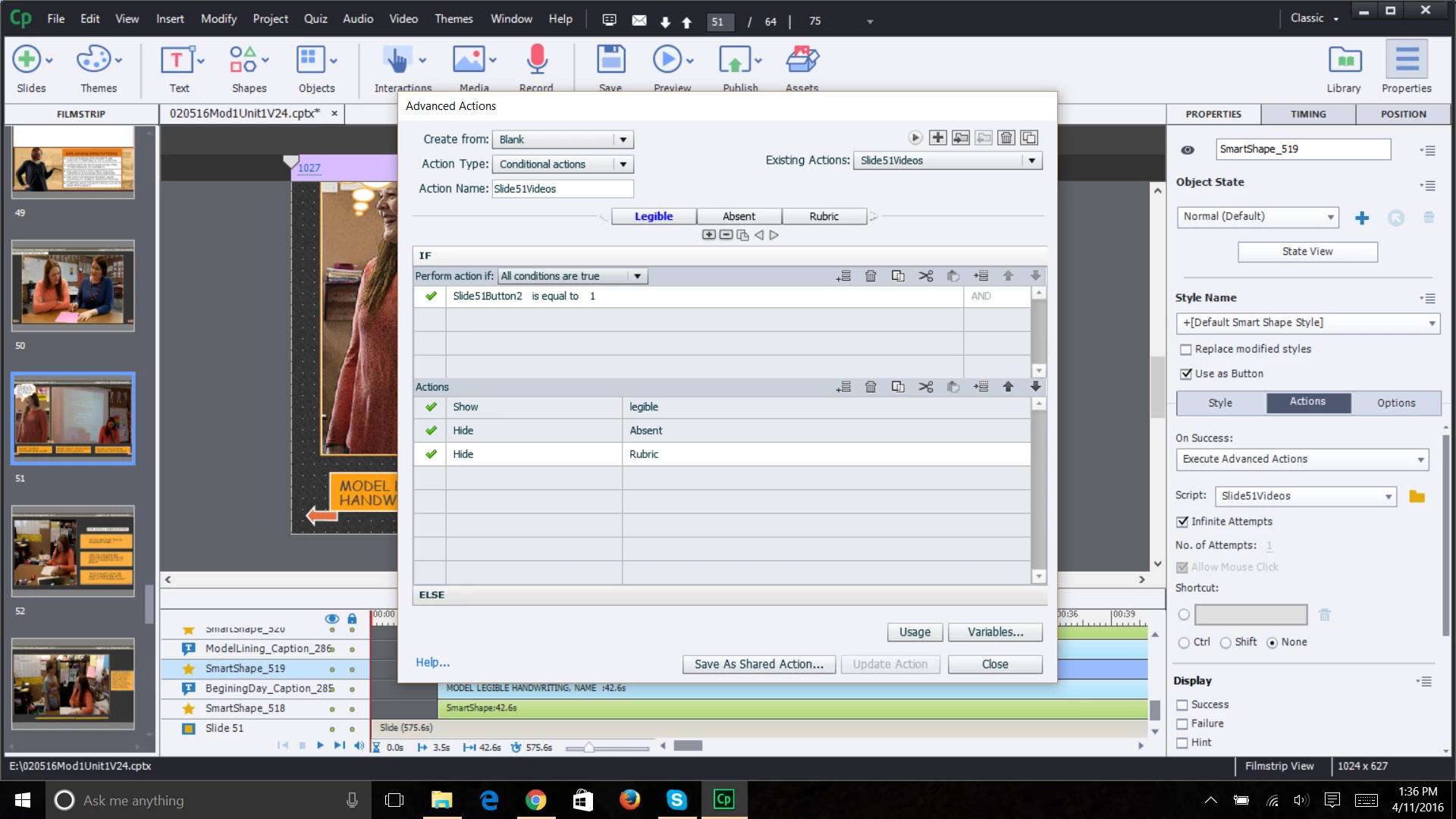Select the Ctrl shortcut radio button
The width and height of the screenshot is (1456, 819).
coord(1184,643)
